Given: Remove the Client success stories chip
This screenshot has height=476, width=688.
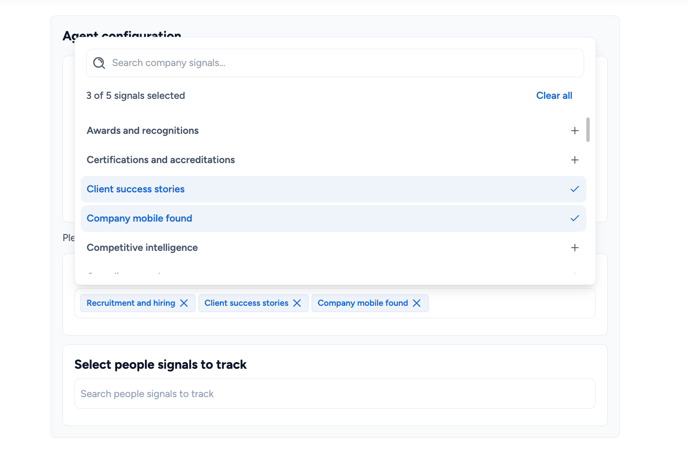Looking at the screenshot, I should pos(297,303).
